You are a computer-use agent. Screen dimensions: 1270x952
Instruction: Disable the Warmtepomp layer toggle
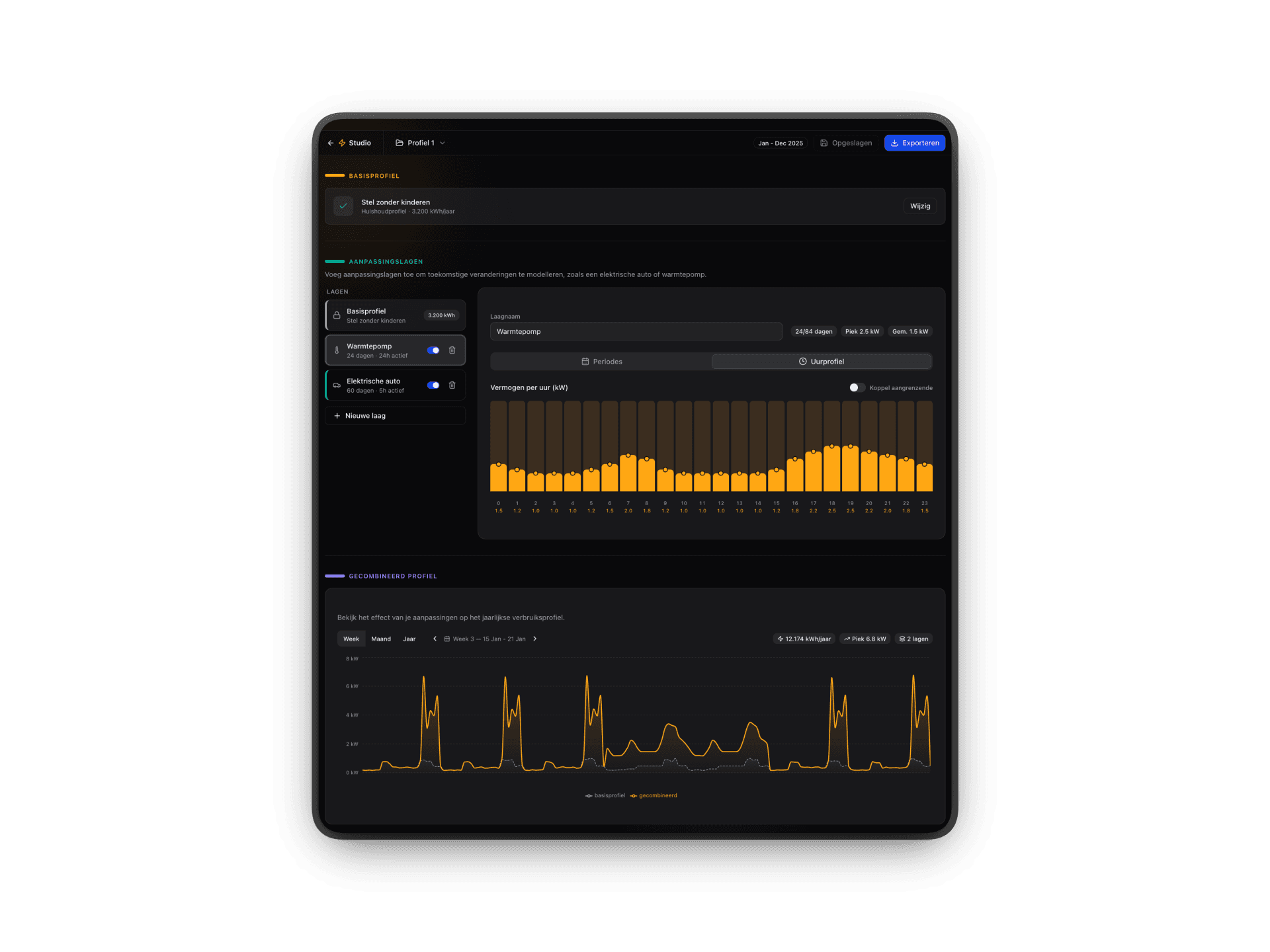[x=433, y=350]
